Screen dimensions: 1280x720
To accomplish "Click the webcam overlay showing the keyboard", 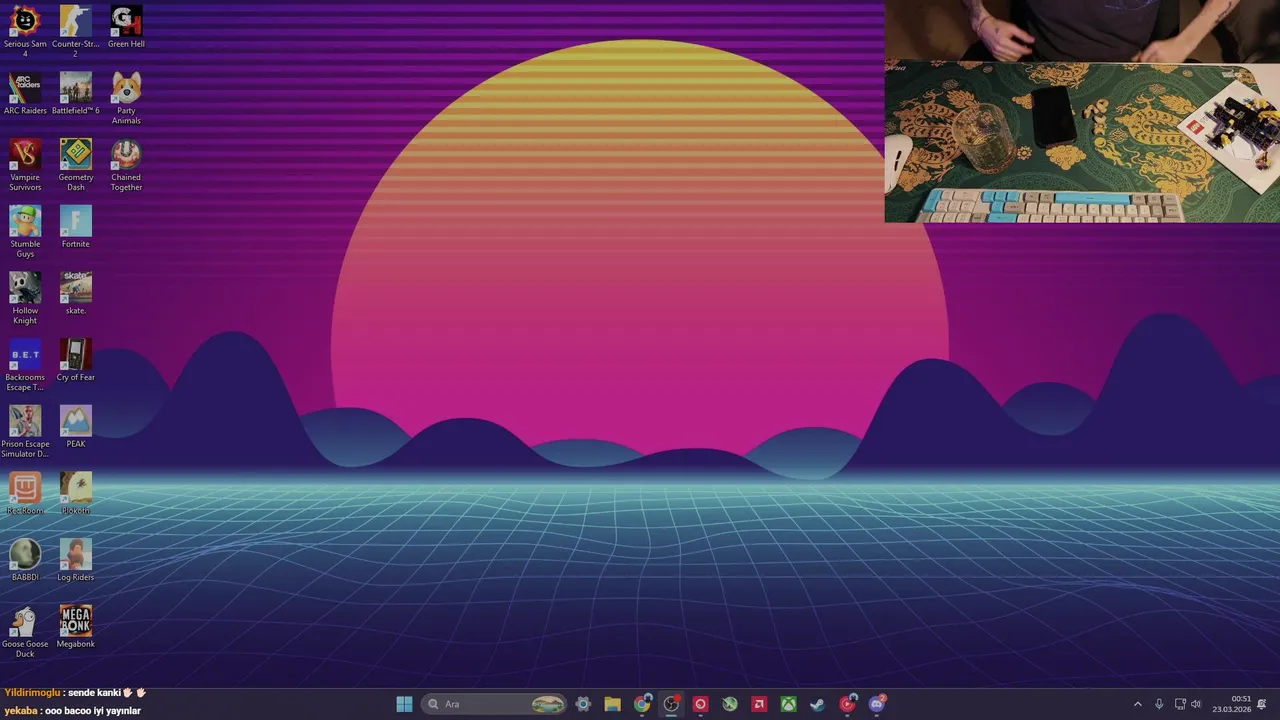I will tap(1082, 111).
